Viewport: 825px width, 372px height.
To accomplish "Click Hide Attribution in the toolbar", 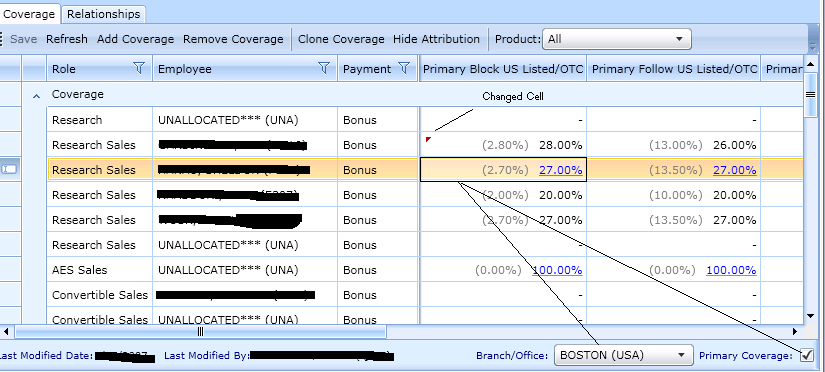I will tap(436, 39).
